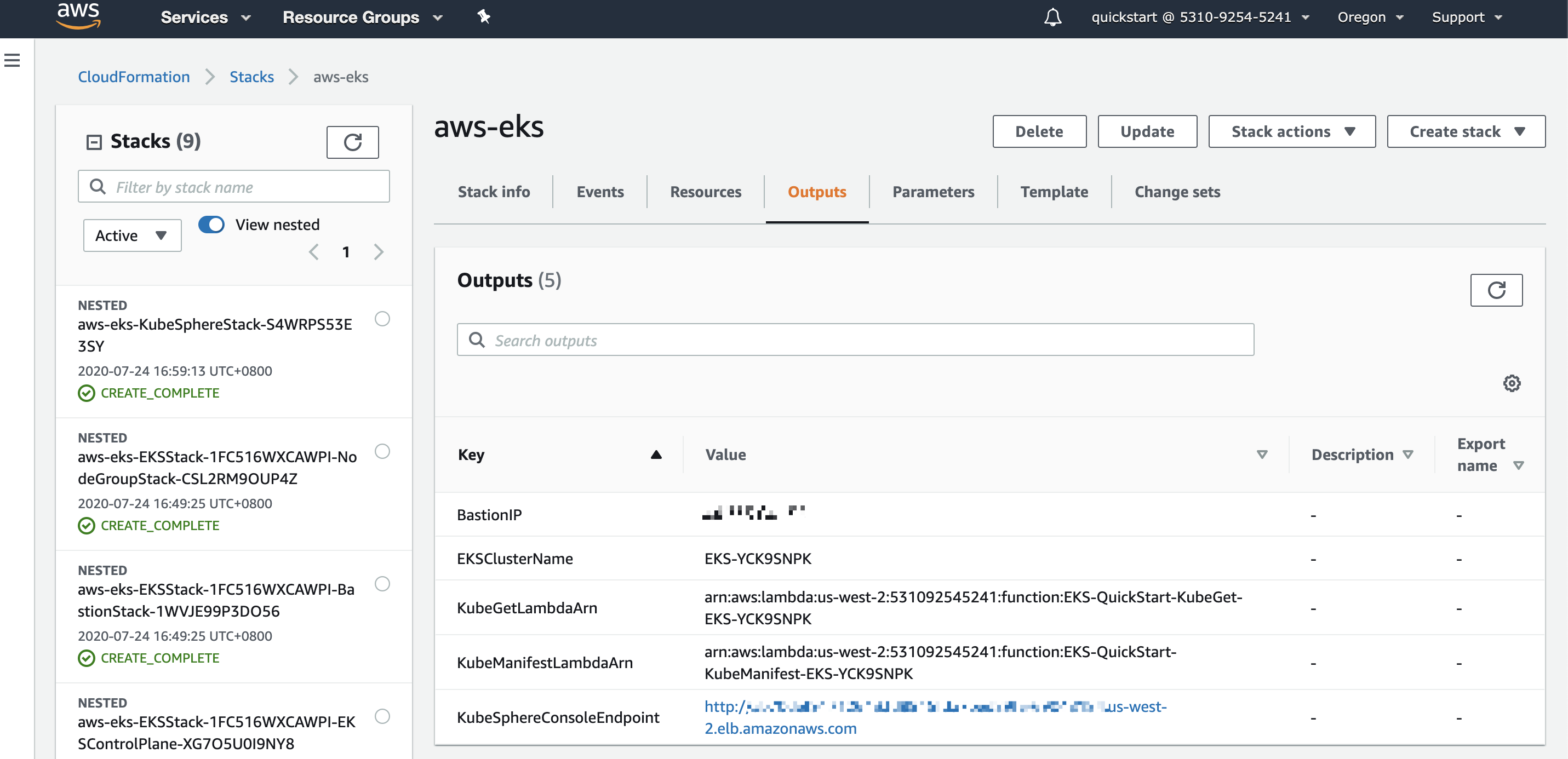1568x759 pixels.
Task: Open the AWS home logo
Action: (x=78, y=16)
